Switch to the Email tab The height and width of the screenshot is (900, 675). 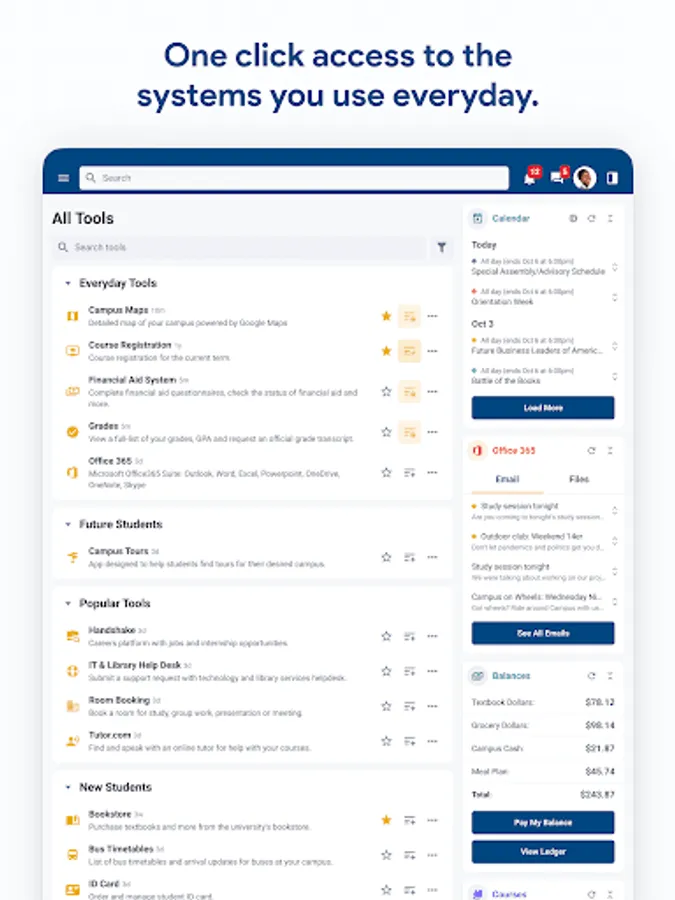coord(507,479)
